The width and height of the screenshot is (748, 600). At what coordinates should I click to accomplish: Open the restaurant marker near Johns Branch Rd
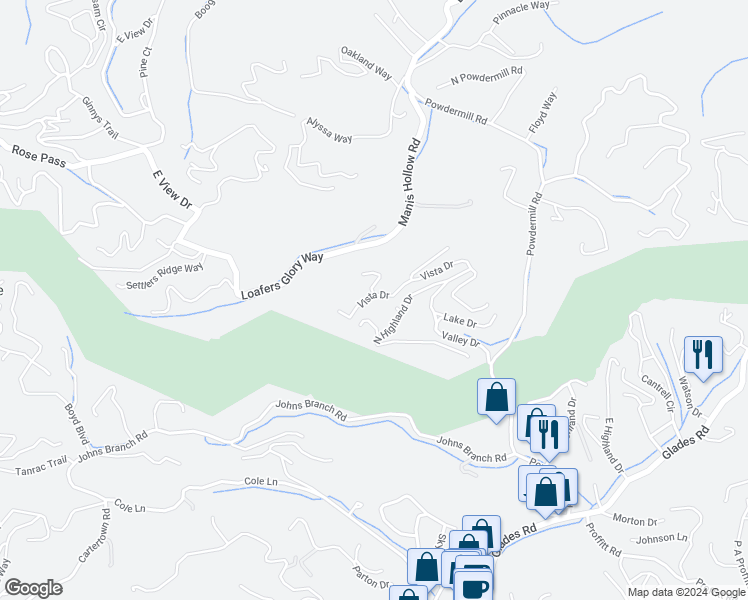pyautogui.click(x=549, y=436)
